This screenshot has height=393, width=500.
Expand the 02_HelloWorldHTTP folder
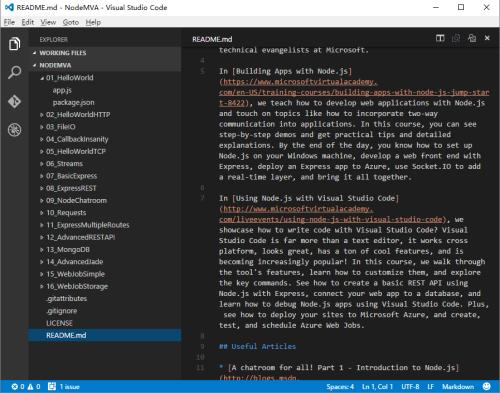point(105,115)
